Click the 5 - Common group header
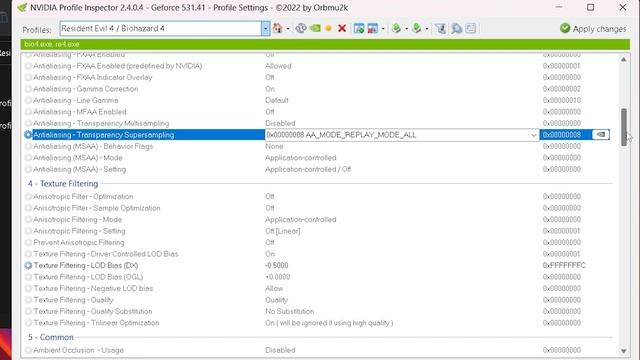The image size is (640, 360). (x=51, y=337)
